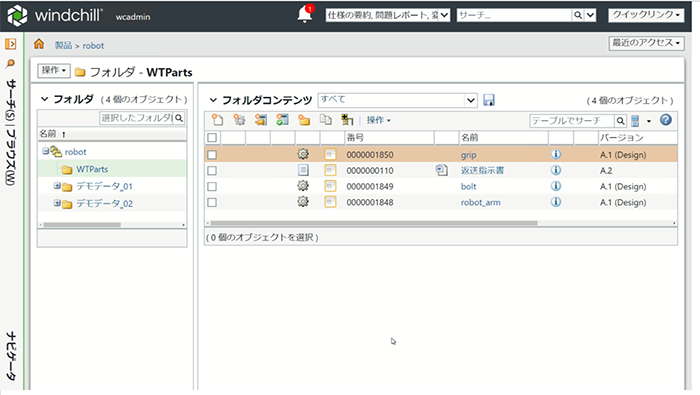Open the info page for bolt

[x=556, y=186]
